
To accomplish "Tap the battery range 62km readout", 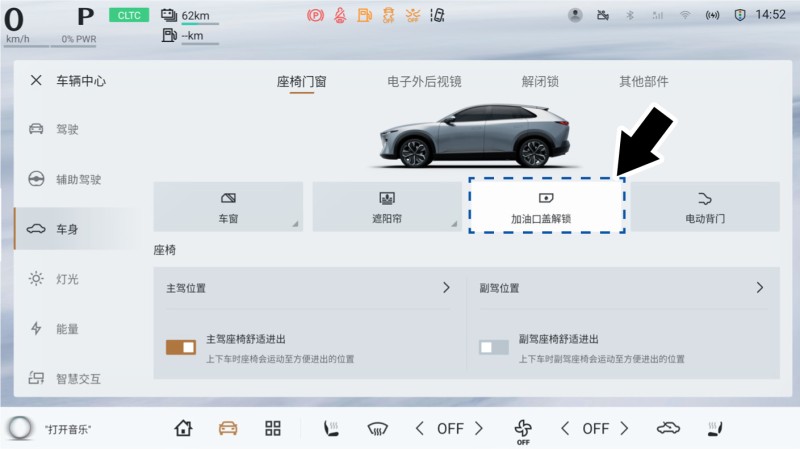I will [x=189, y=16].
